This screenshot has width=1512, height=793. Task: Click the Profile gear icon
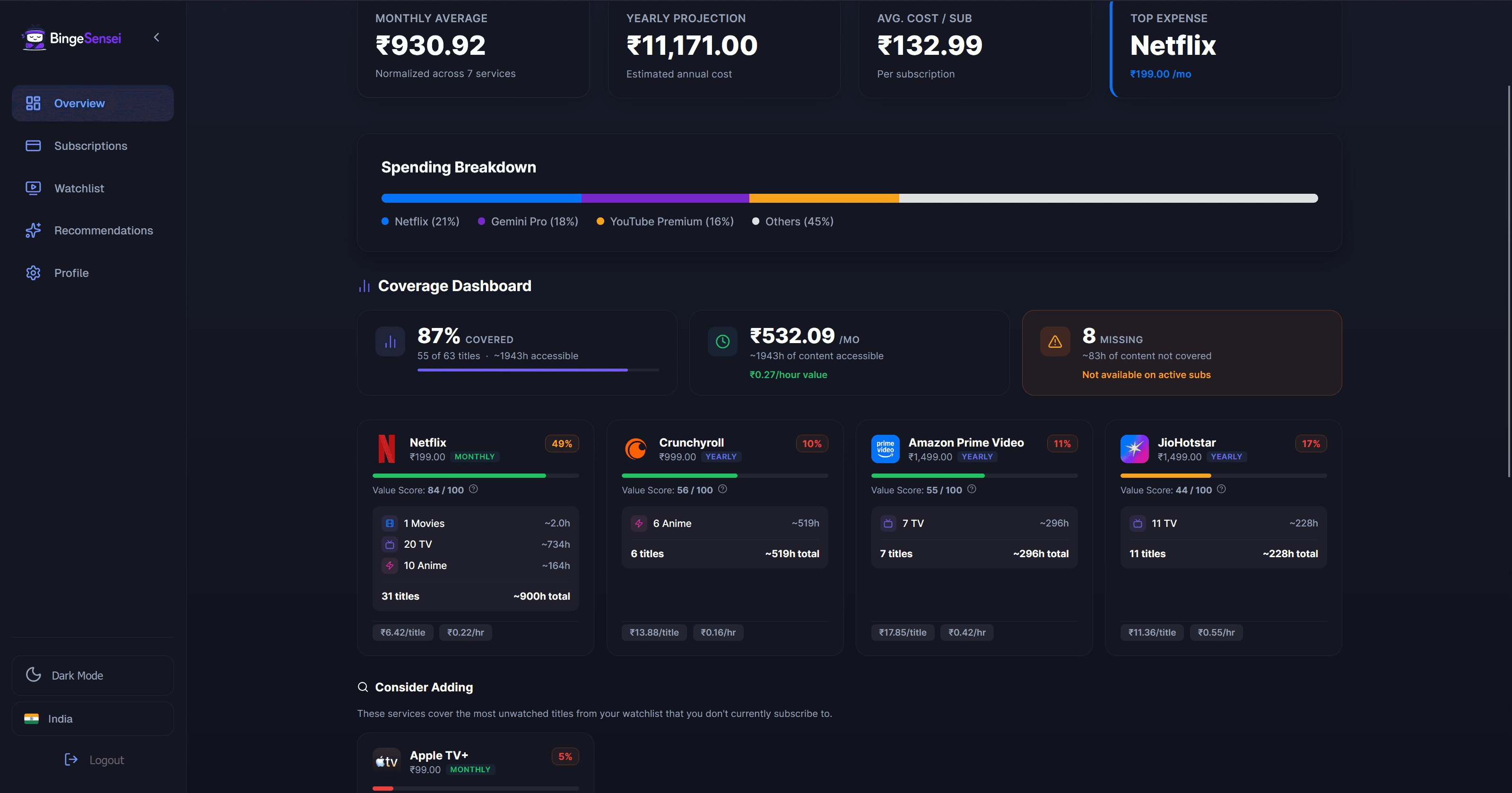coord(33,273)
